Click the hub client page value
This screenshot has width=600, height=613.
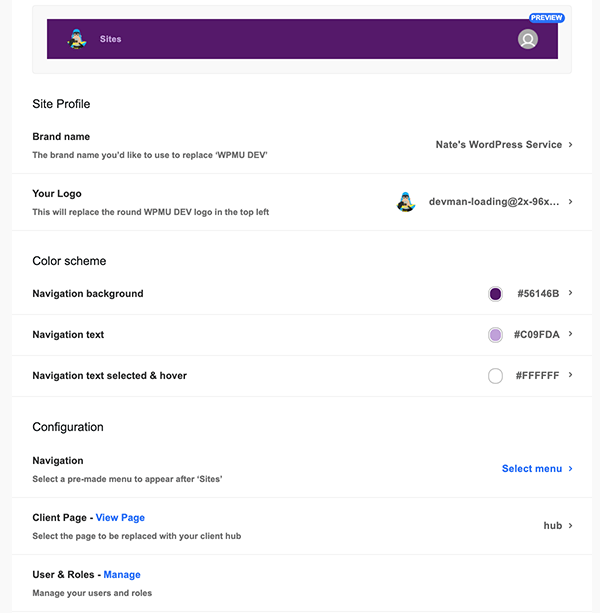pyautogui.click(x=553, y=526)
